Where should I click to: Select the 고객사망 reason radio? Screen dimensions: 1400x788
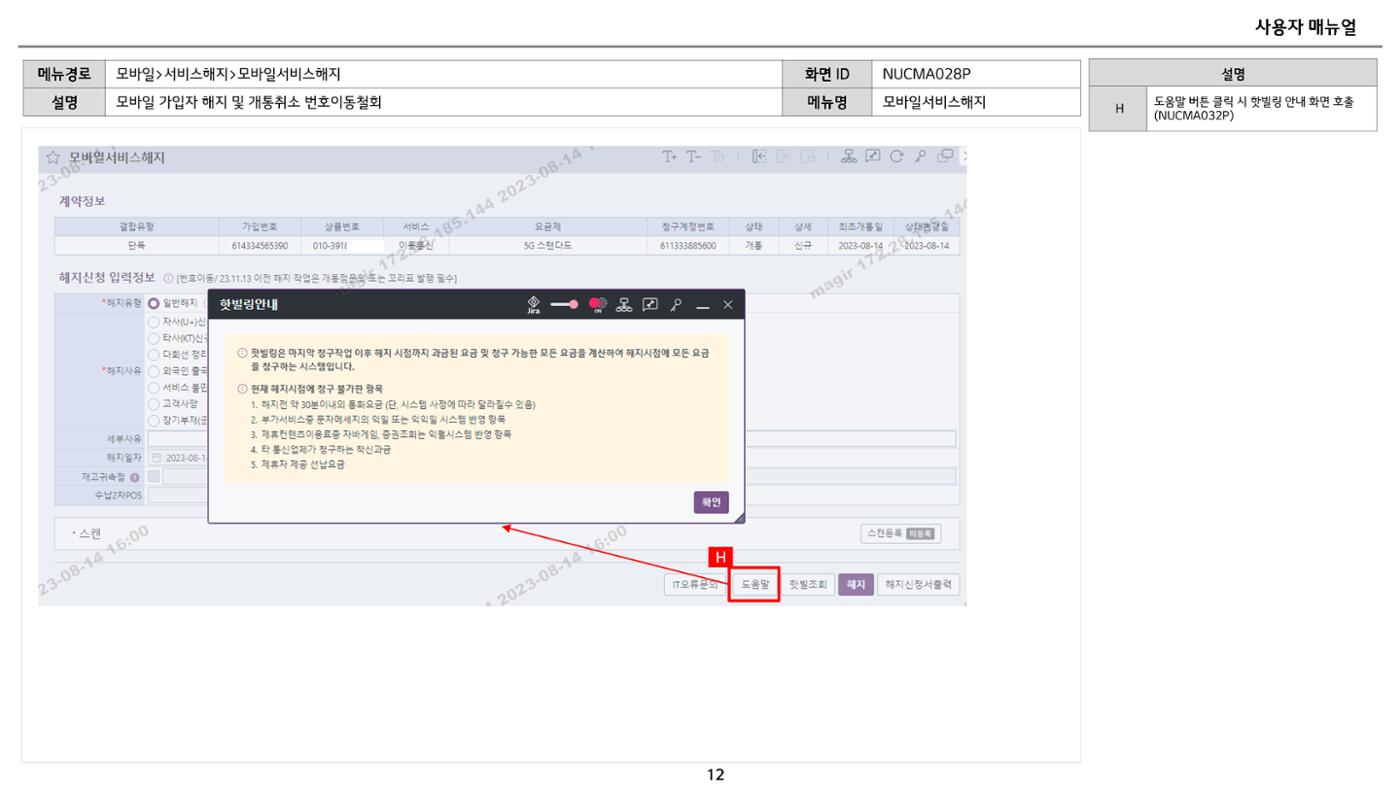153,403
